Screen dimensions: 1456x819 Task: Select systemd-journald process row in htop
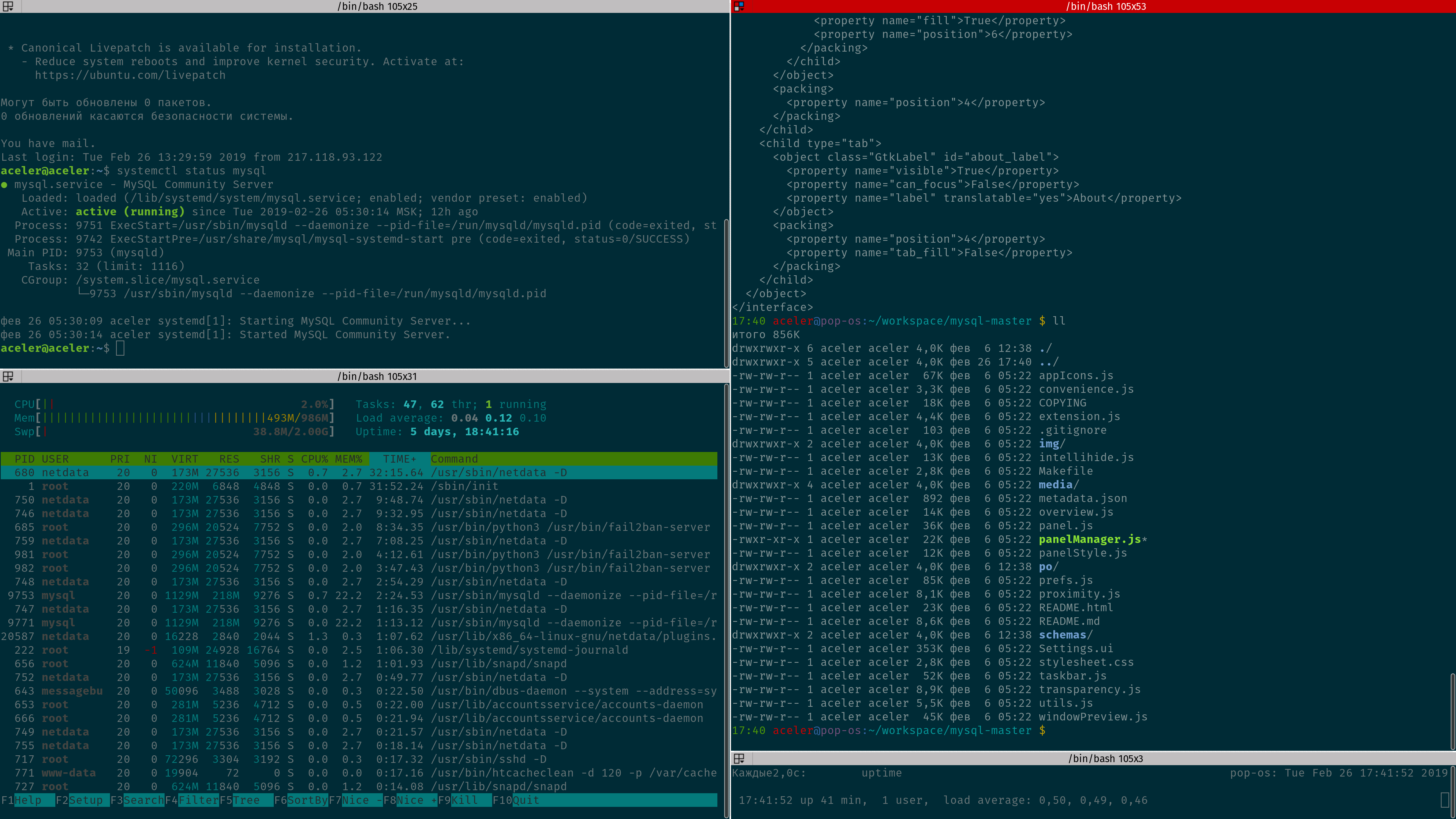point(359,650)
